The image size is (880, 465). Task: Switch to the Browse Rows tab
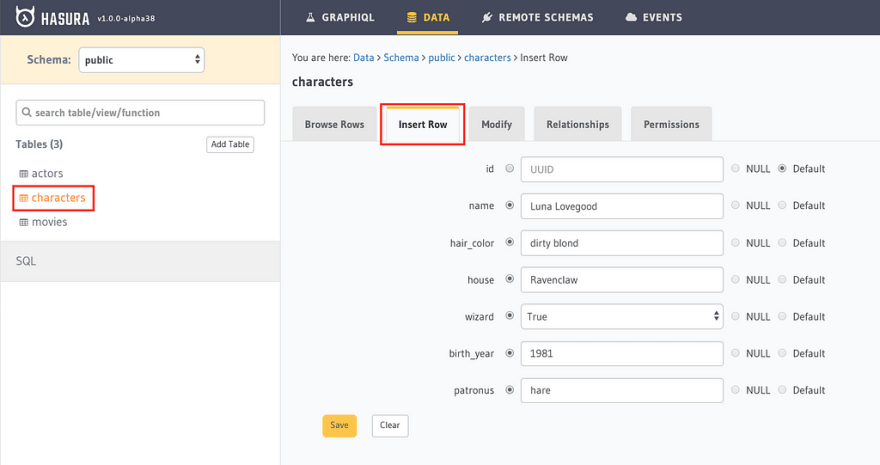tap(334, 124)
